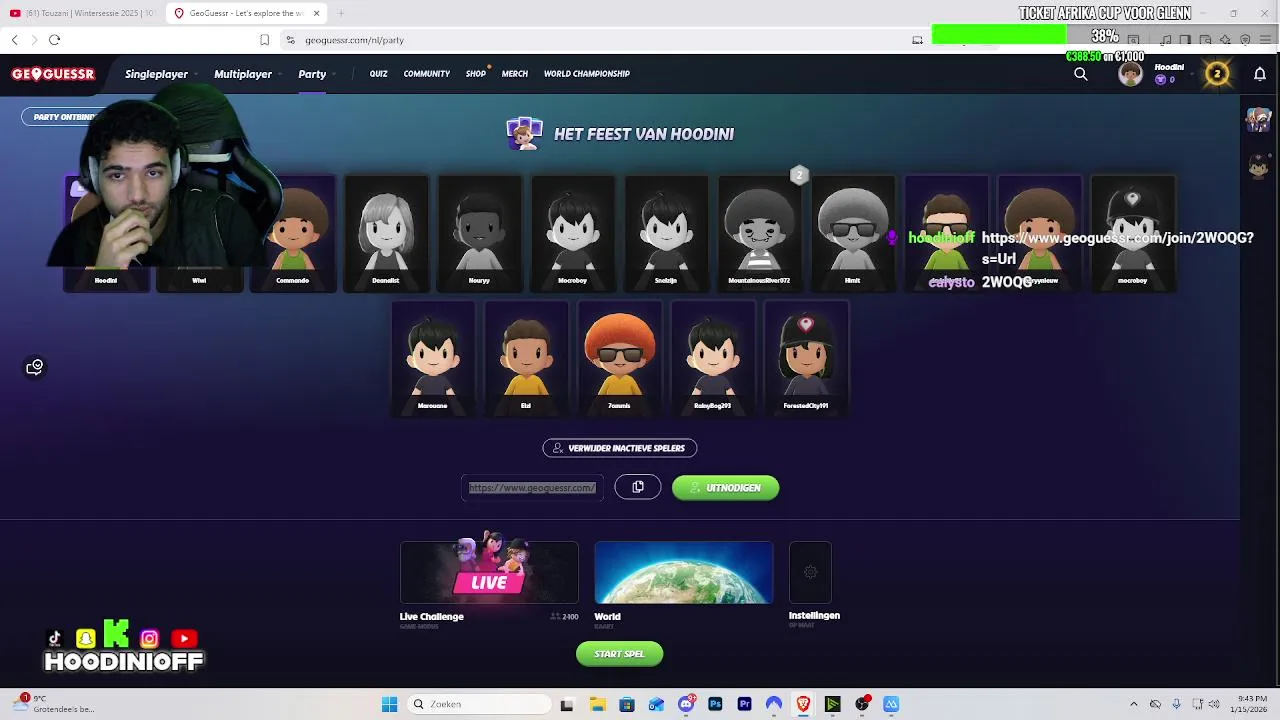This screenshot has width=1280, height=720.
Task: Open the browser extensions puzzle icon
Action: (1225, 40)
